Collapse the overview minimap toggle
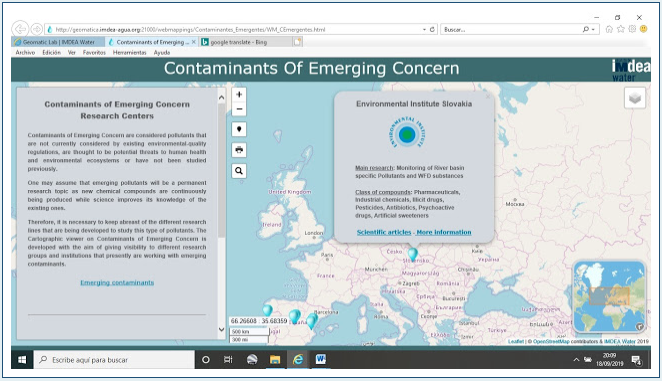662x381 pixels. pos(640,326)
